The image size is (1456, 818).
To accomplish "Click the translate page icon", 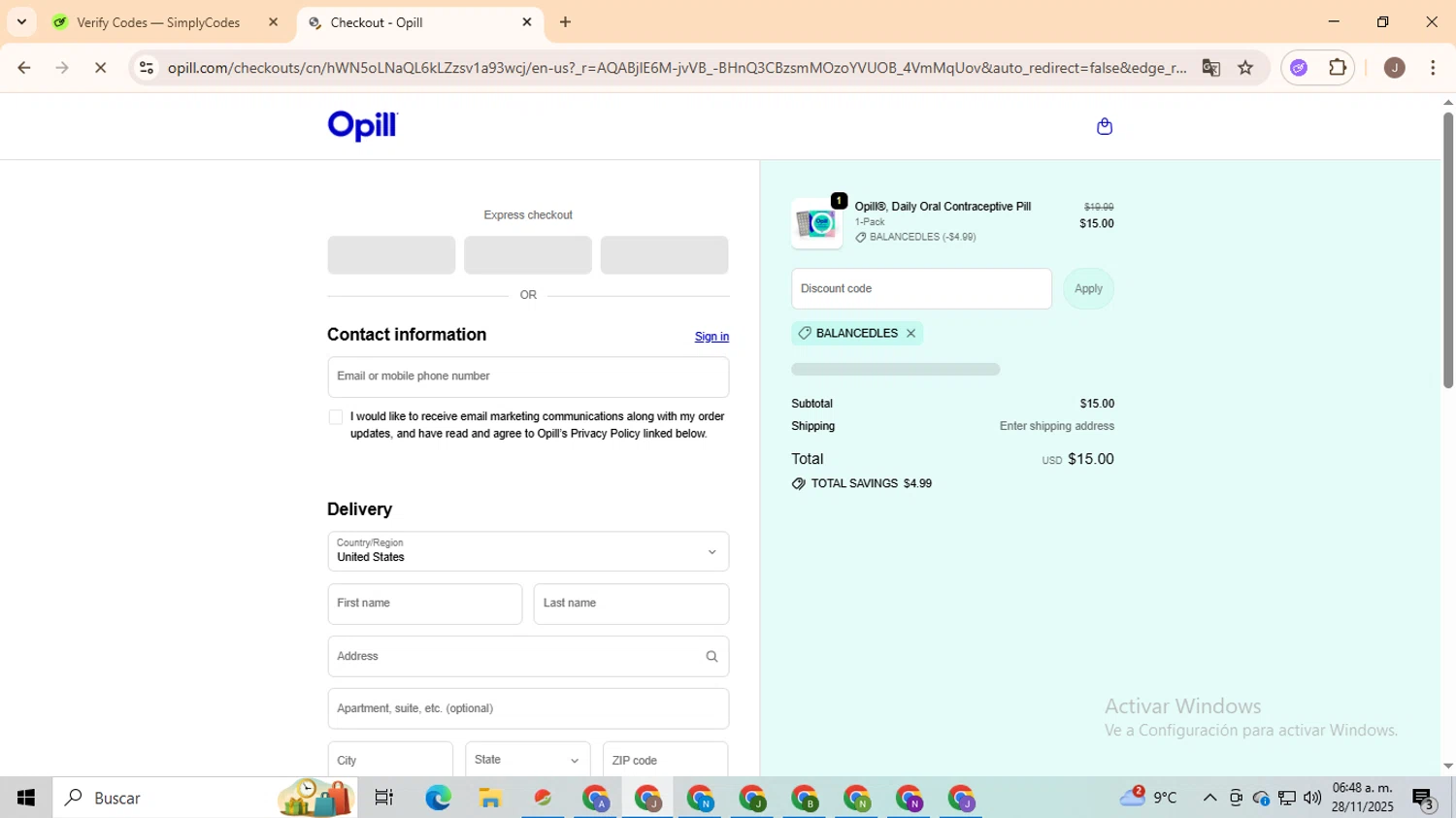I will [x=1210, y=68].
